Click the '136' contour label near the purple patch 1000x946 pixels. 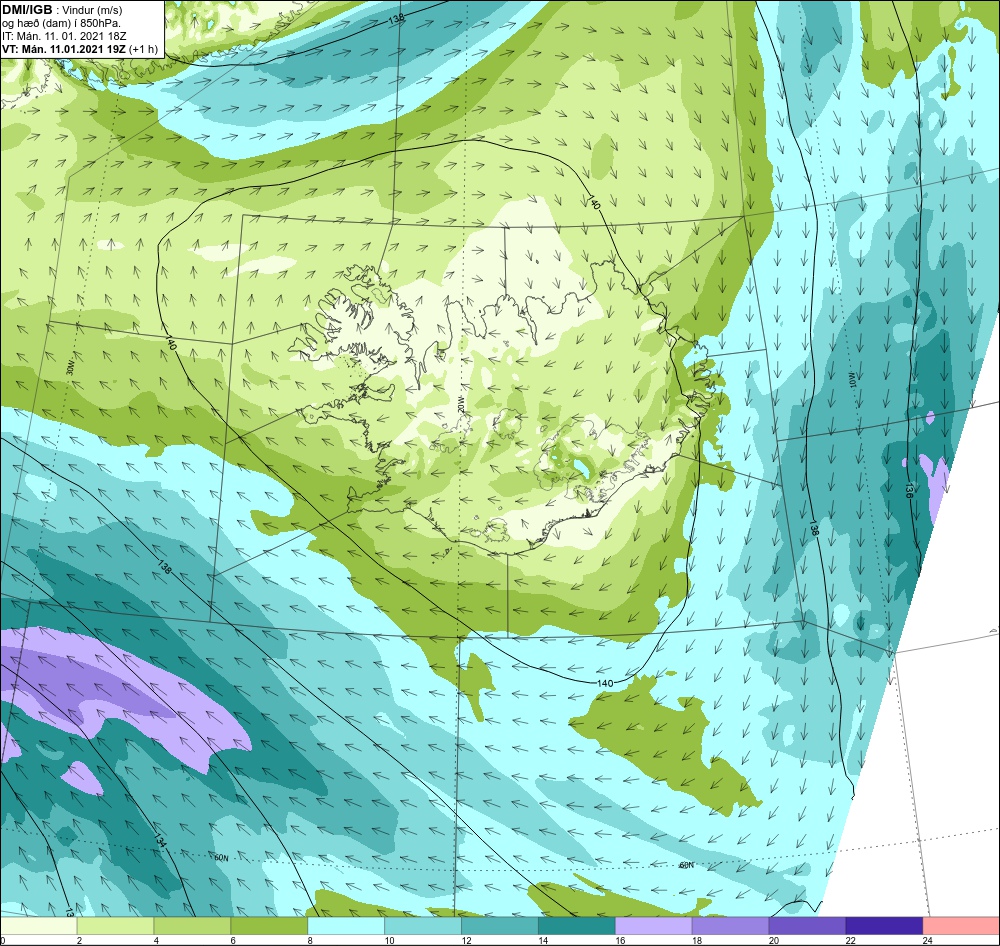(x=908, y=490)
